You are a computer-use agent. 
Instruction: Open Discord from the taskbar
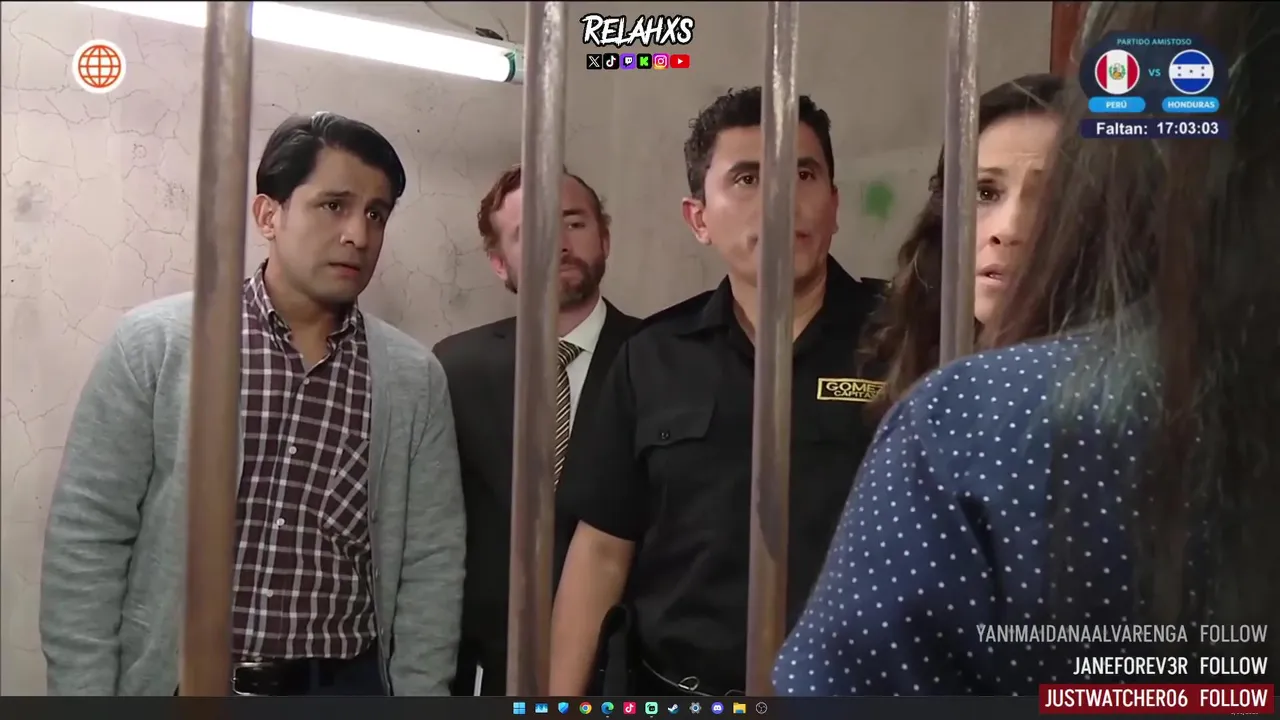point(717,708)
